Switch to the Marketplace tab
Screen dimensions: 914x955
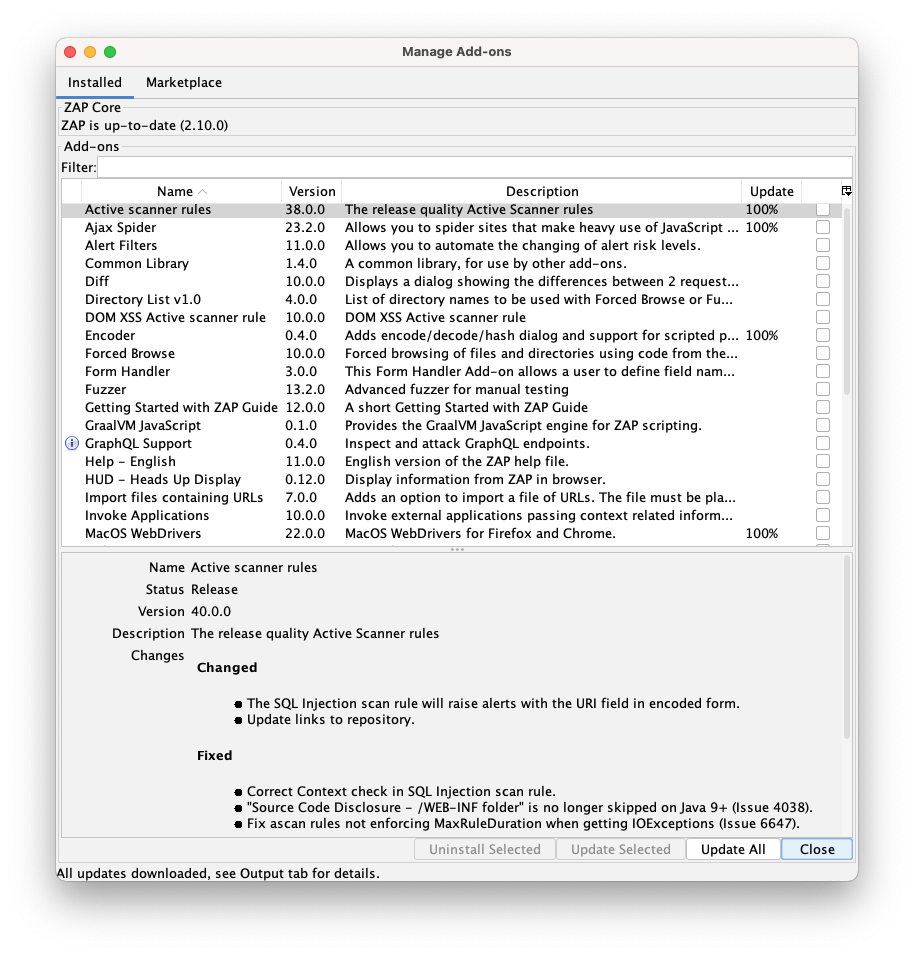183,82
